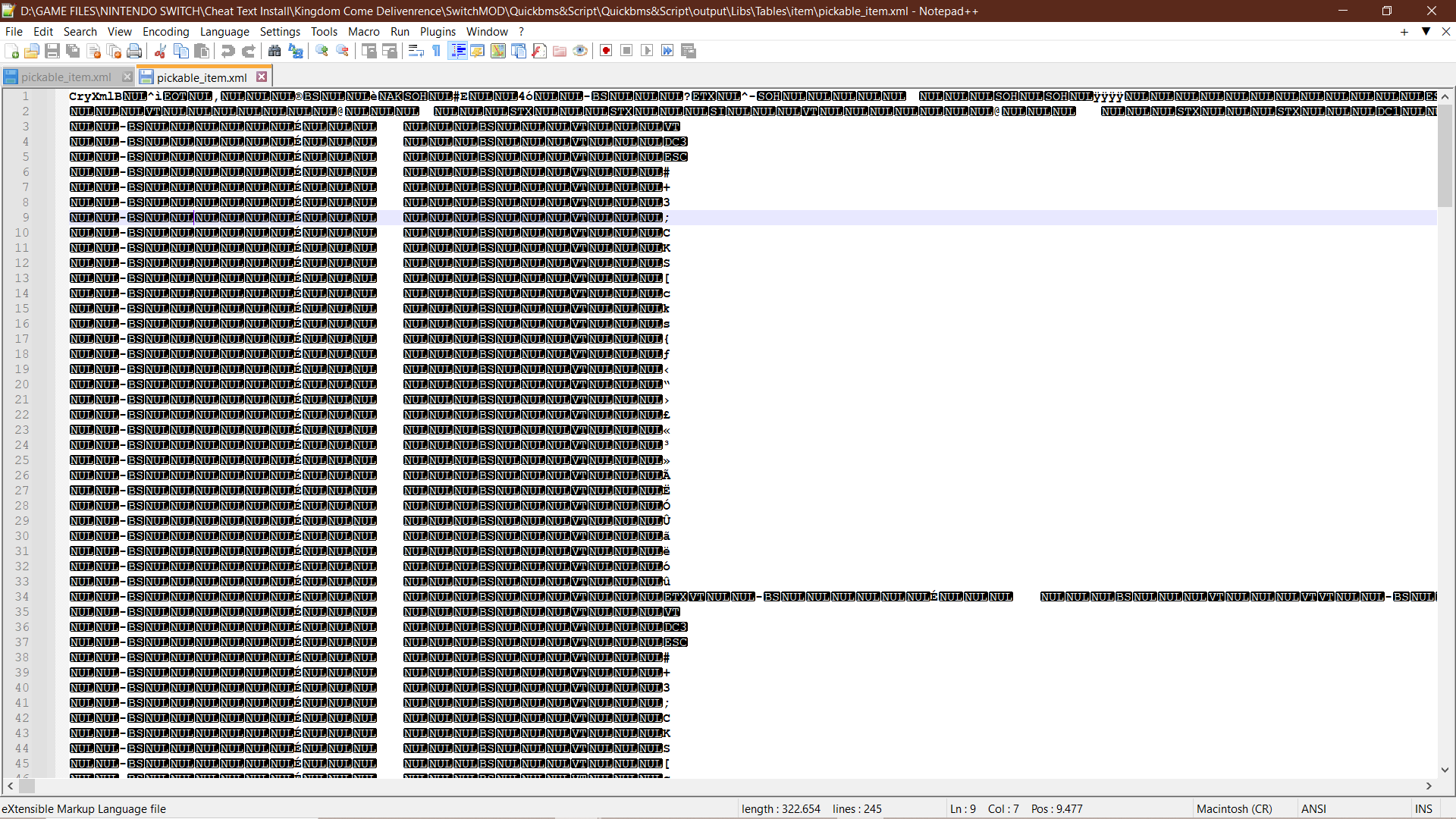Image resolution: width=1456 pixels, height=819 pixels.
Task: Open the document list dropdown arrow at top right
Action: pyautogui.click(x=1426, y=31)
